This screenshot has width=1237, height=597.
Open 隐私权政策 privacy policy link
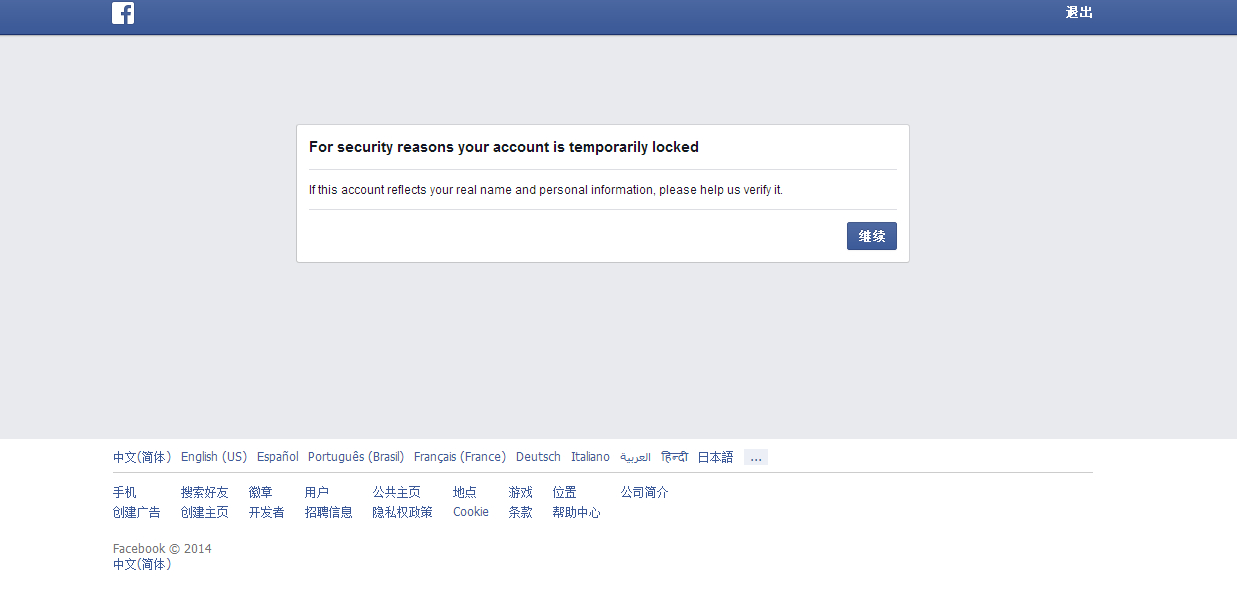403,512
